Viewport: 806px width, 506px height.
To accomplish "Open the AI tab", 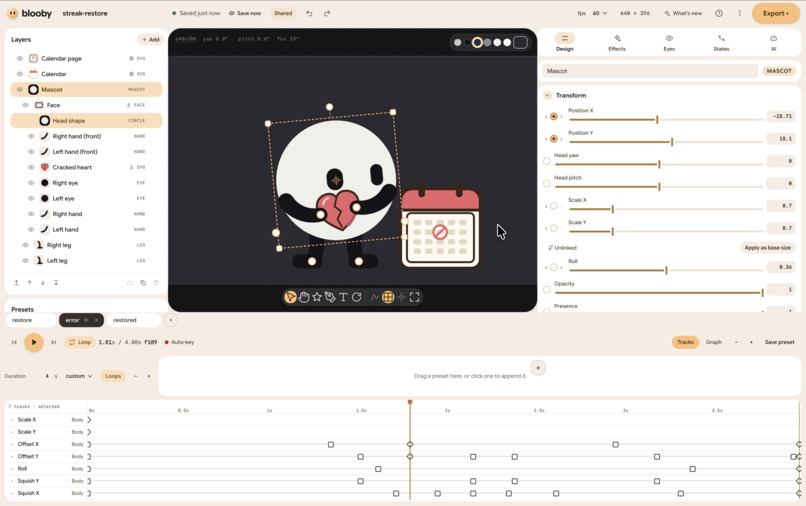I will tap(774, 42).
